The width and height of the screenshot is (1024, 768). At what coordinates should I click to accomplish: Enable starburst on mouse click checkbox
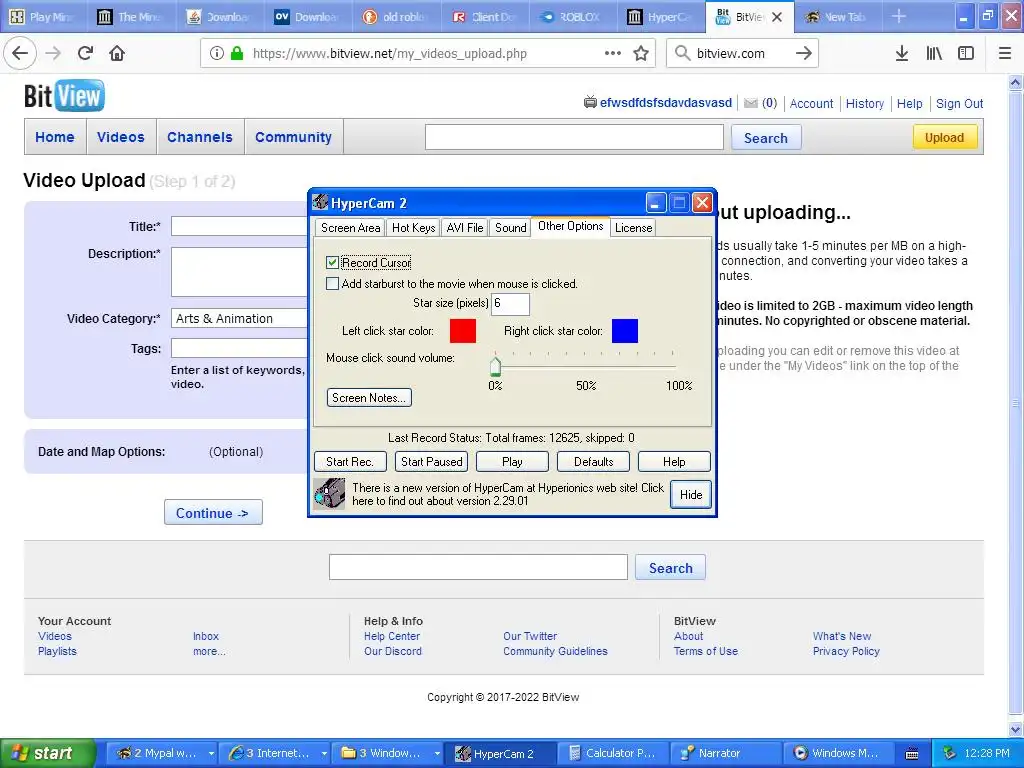coord(332,283)
